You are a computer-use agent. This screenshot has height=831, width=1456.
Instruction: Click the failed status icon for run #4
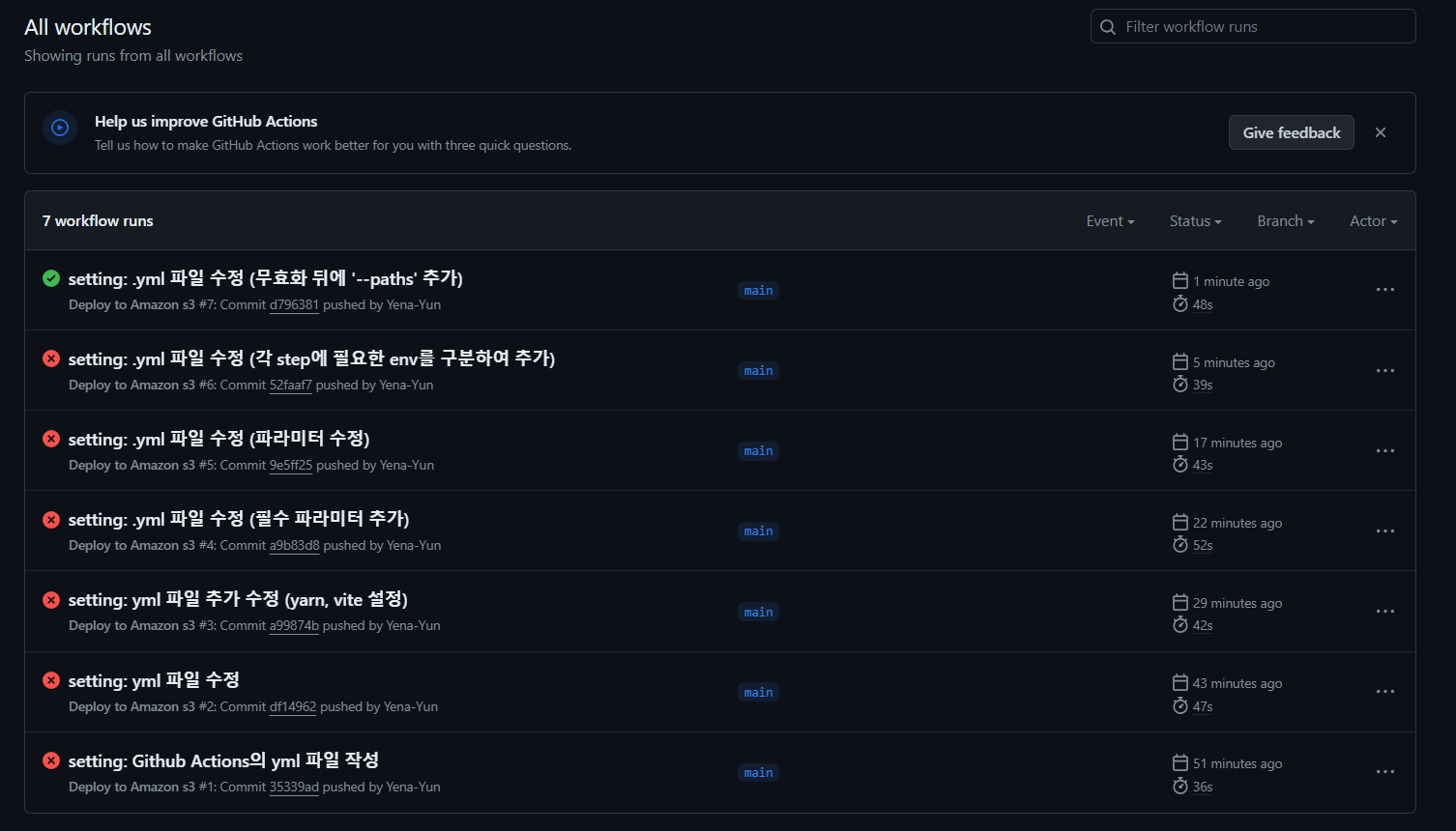point(51,519)
